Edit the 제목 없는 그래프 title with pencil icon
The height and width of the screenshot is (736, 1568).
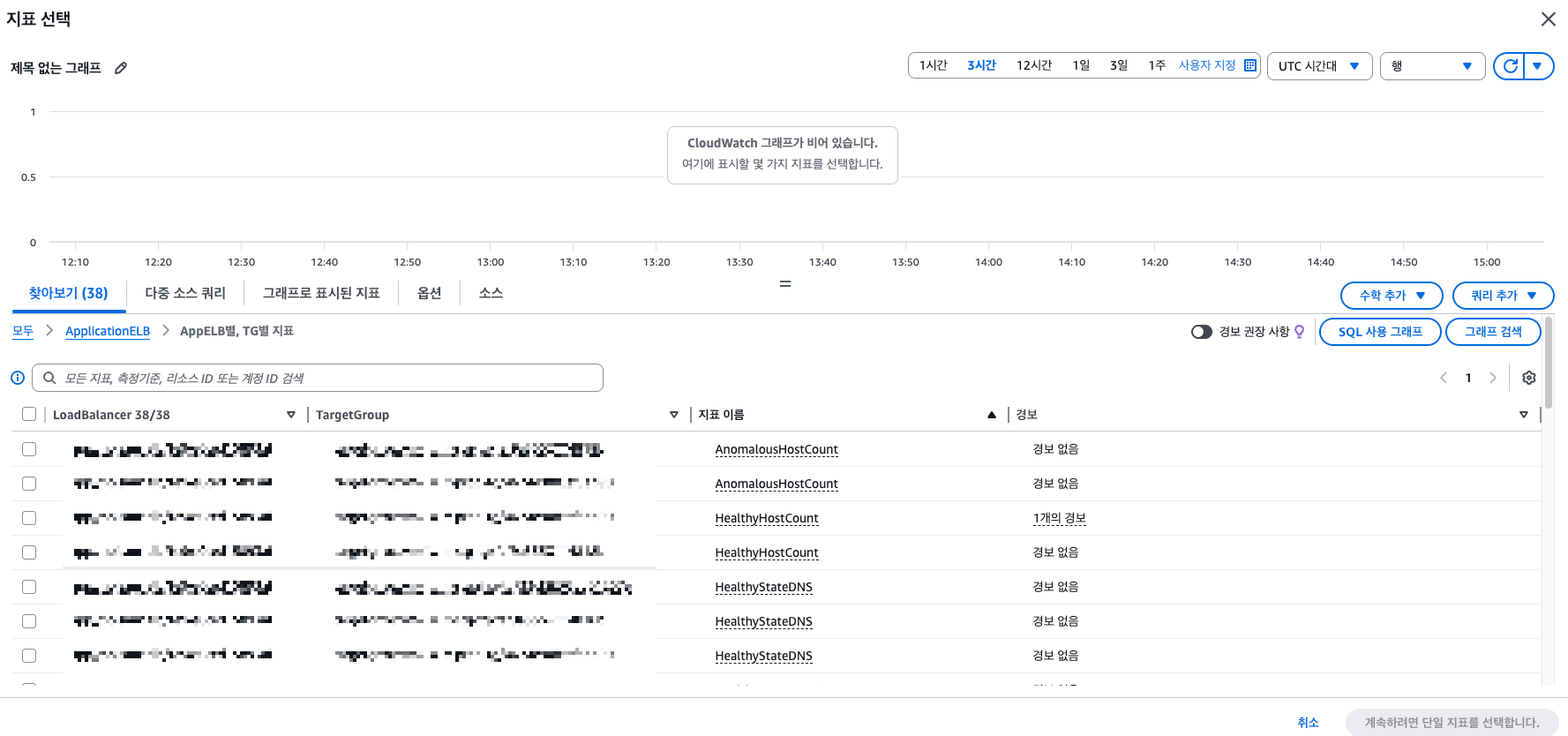pos(121,68)
